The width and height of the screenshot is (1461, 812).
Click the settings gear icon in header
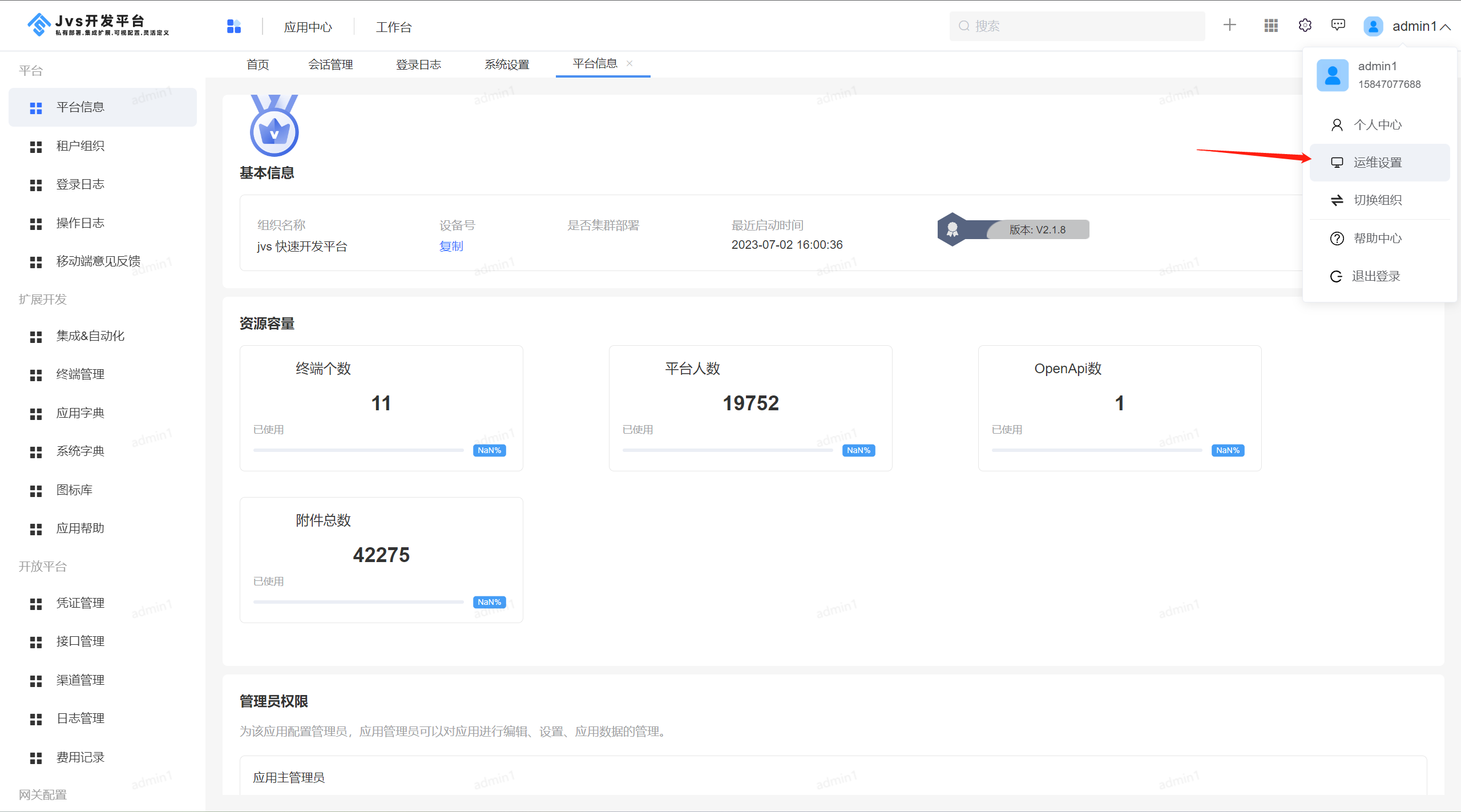pos(1305,26)
